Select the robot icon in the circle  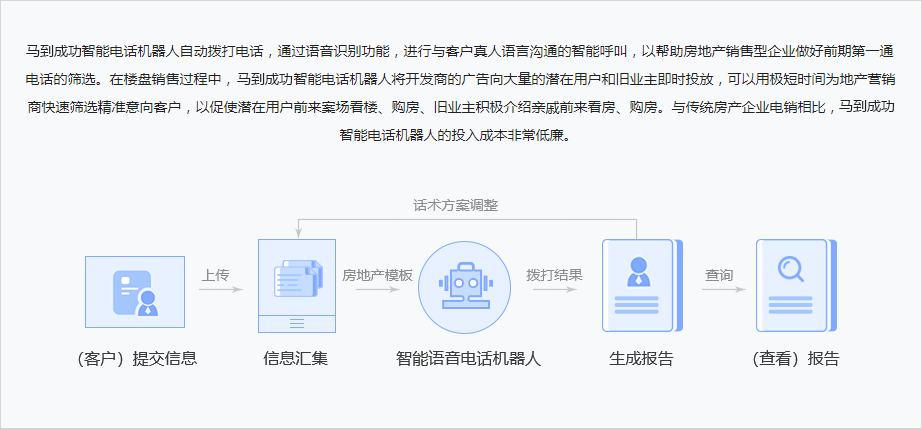tap(468, 285)
